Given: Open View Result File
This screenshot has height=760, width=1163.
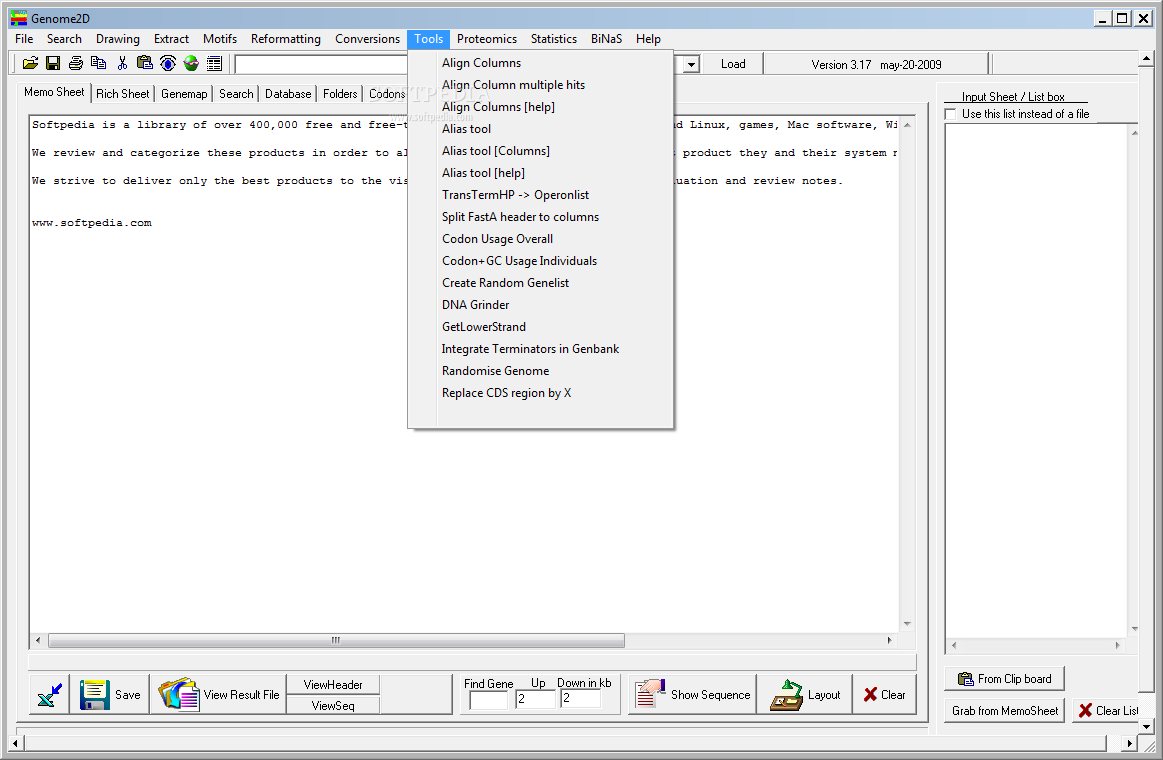Looking at the screenshot, I should click(218, 695).
